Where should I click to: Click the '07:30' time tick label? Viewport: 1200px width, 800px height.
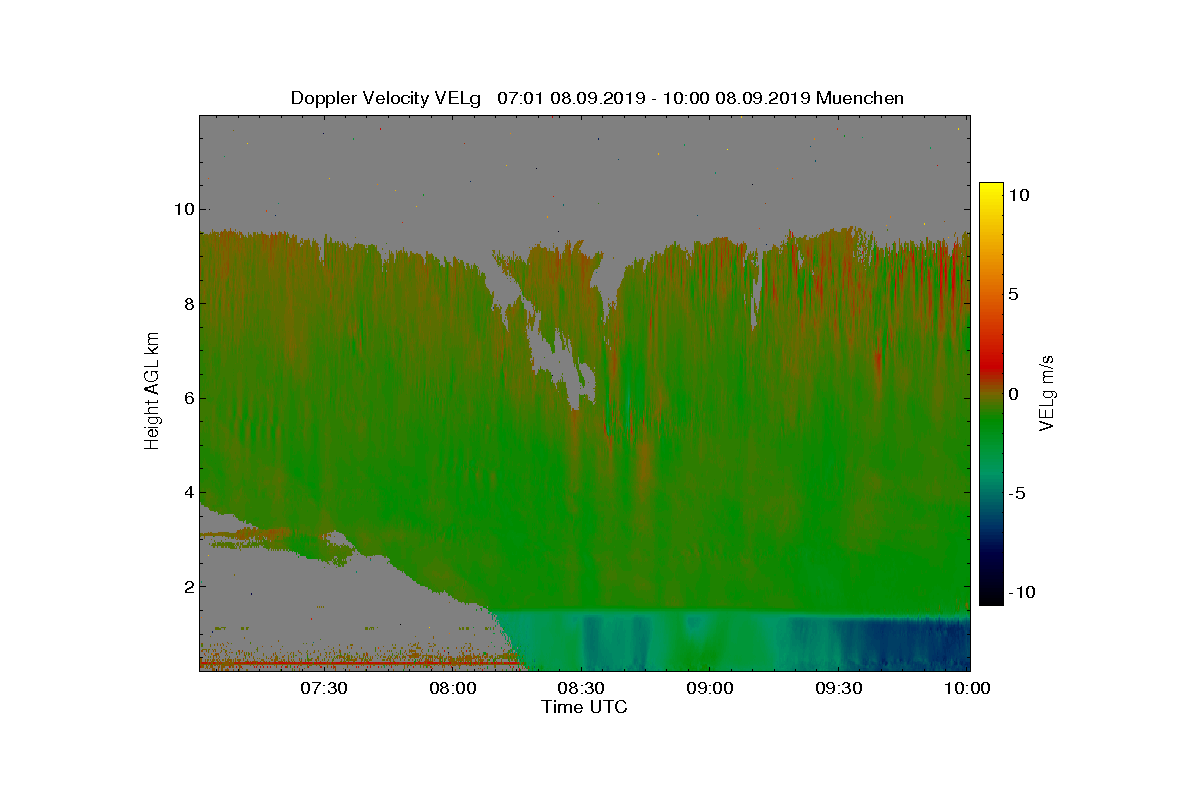click(x=323, y=689)
